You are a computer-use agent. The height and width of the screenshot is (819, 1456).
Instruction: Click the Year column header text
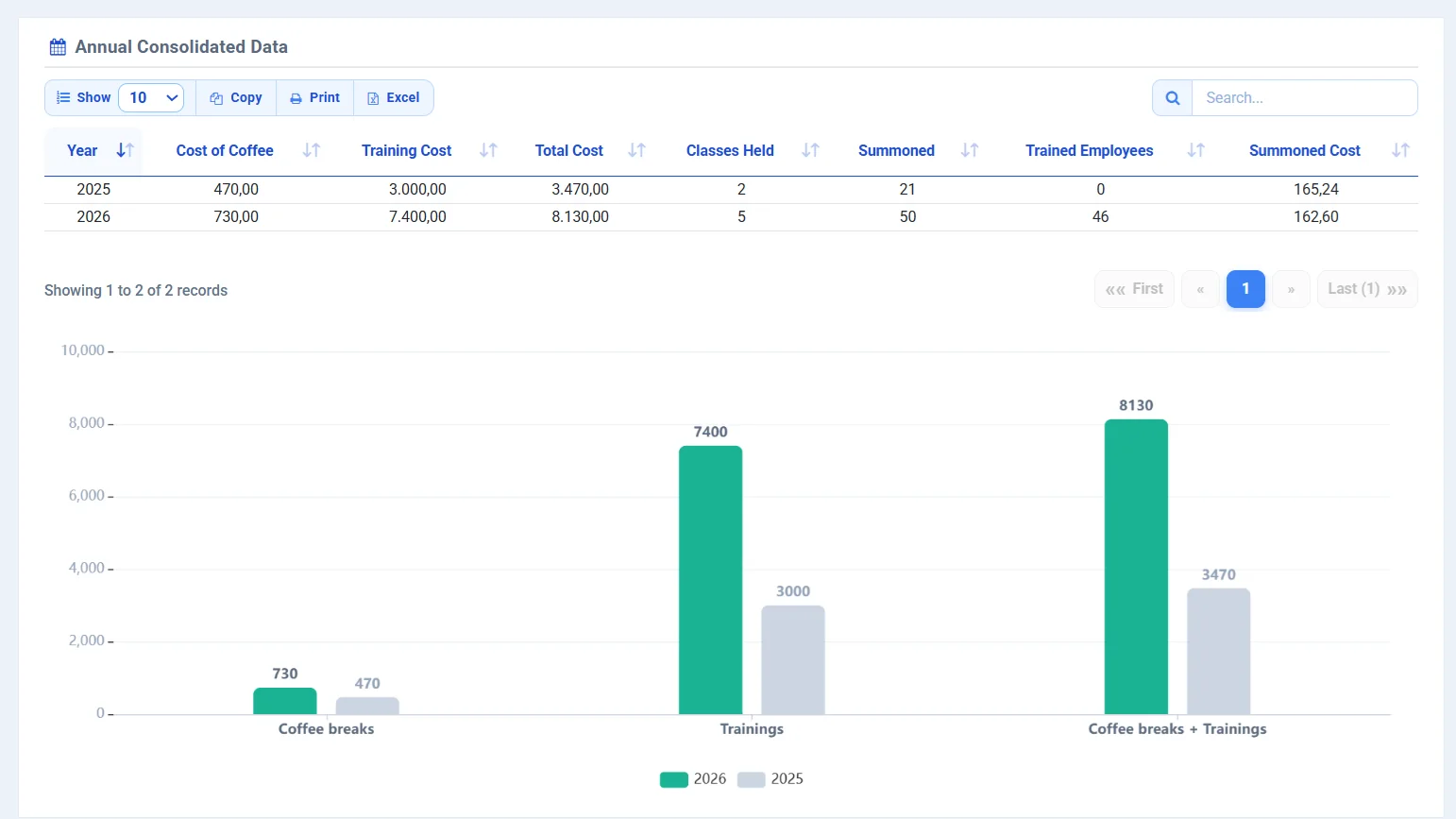click(x=82, y=150)
